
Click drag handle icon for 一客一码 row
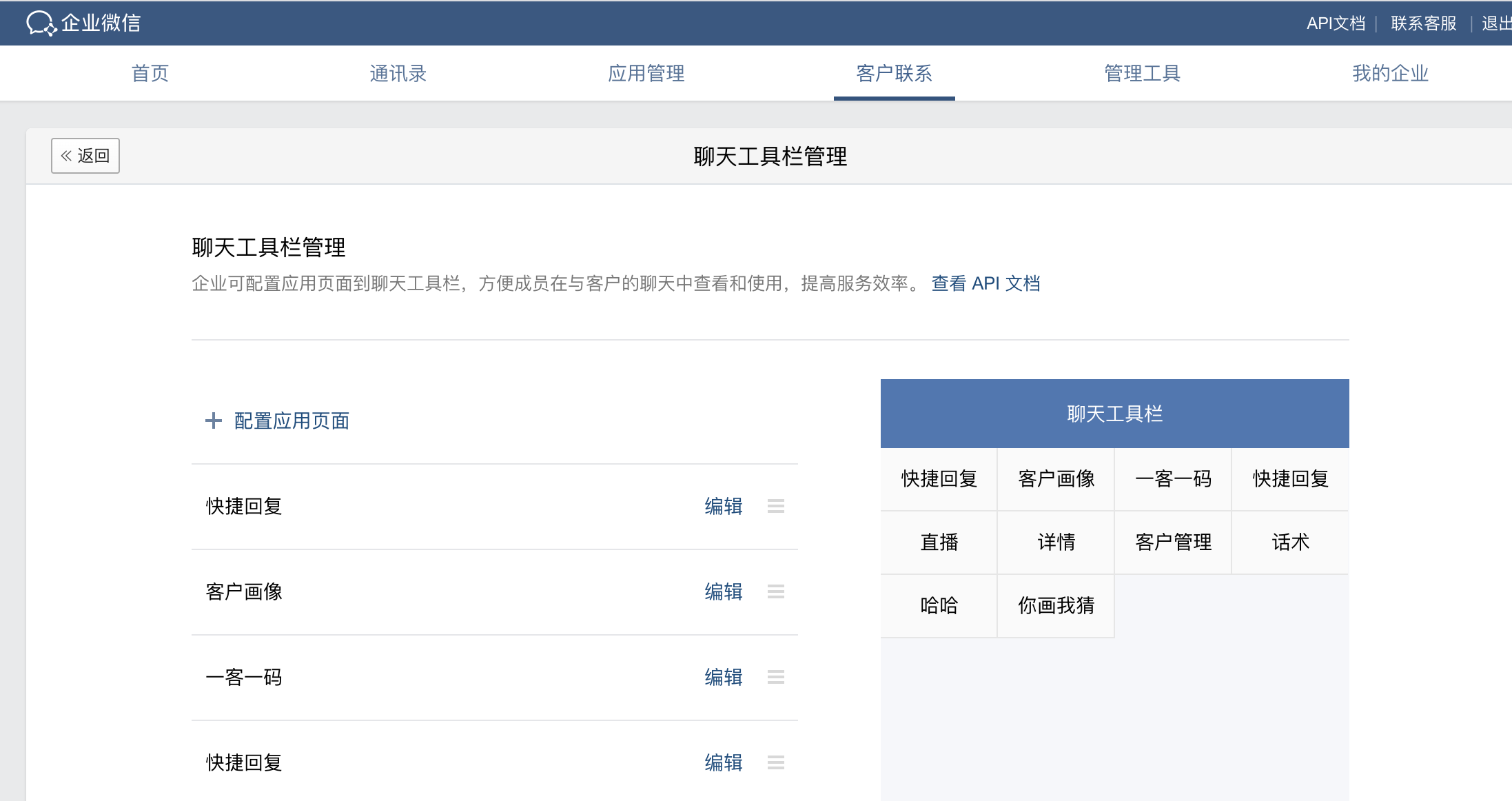coord(776,677)
